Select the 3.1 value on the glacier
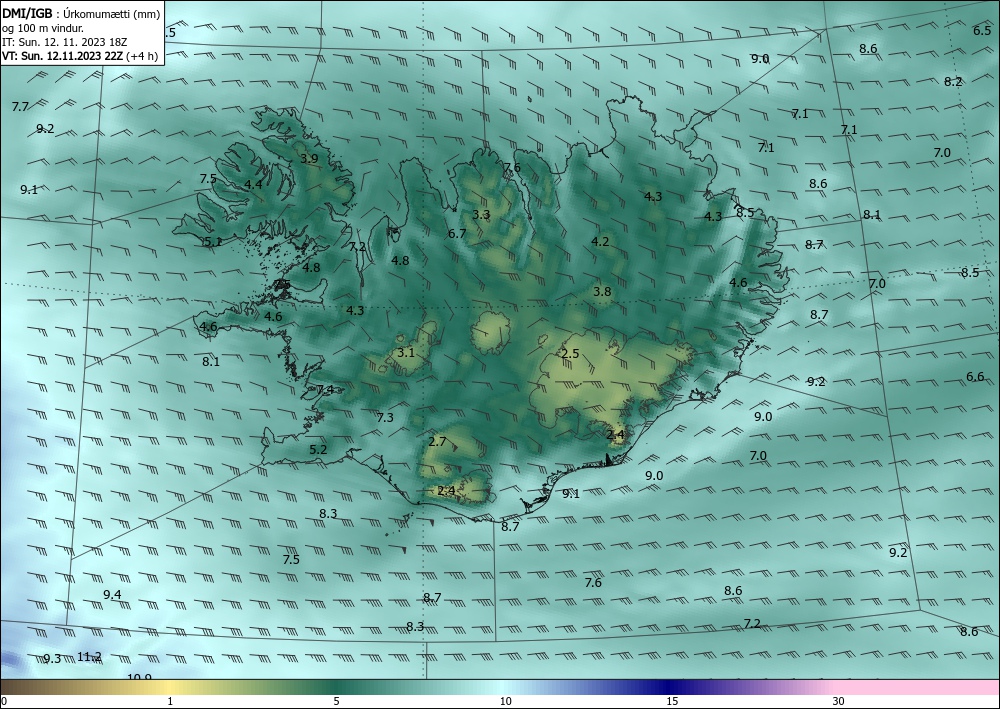Viewport: 1000px width, 709px height. click(406, 353)
